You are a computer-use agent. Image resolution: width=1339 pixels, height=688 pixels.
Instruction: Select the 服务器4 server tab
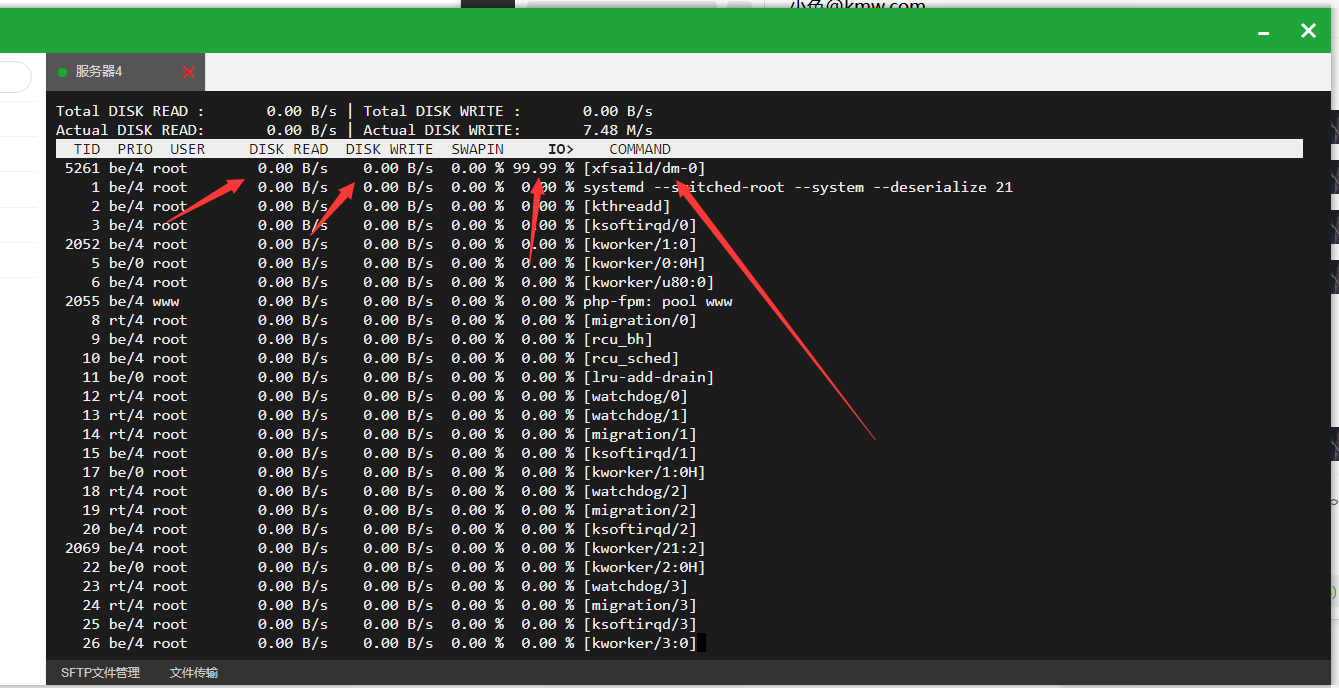point(125,72)
